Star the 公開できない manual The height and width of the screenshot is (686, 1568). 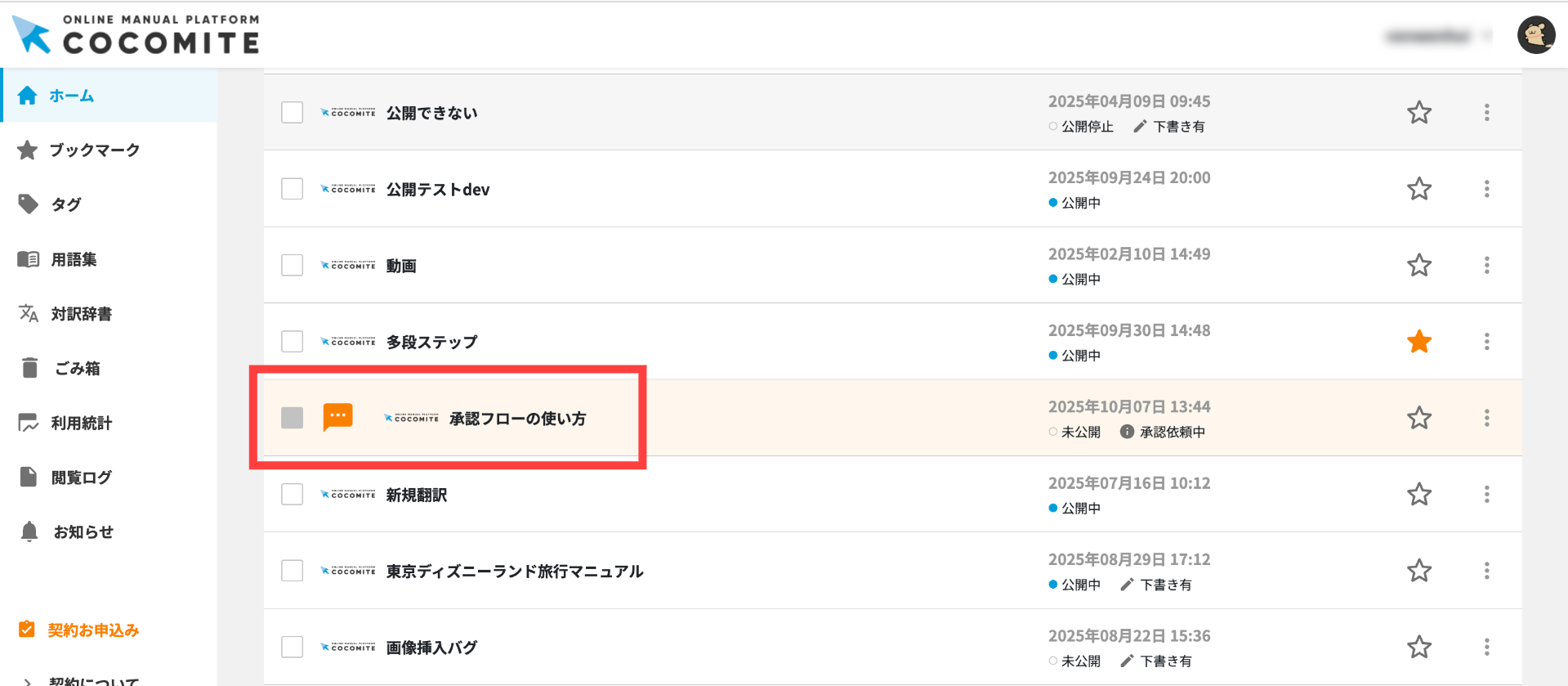point(1418,113)
